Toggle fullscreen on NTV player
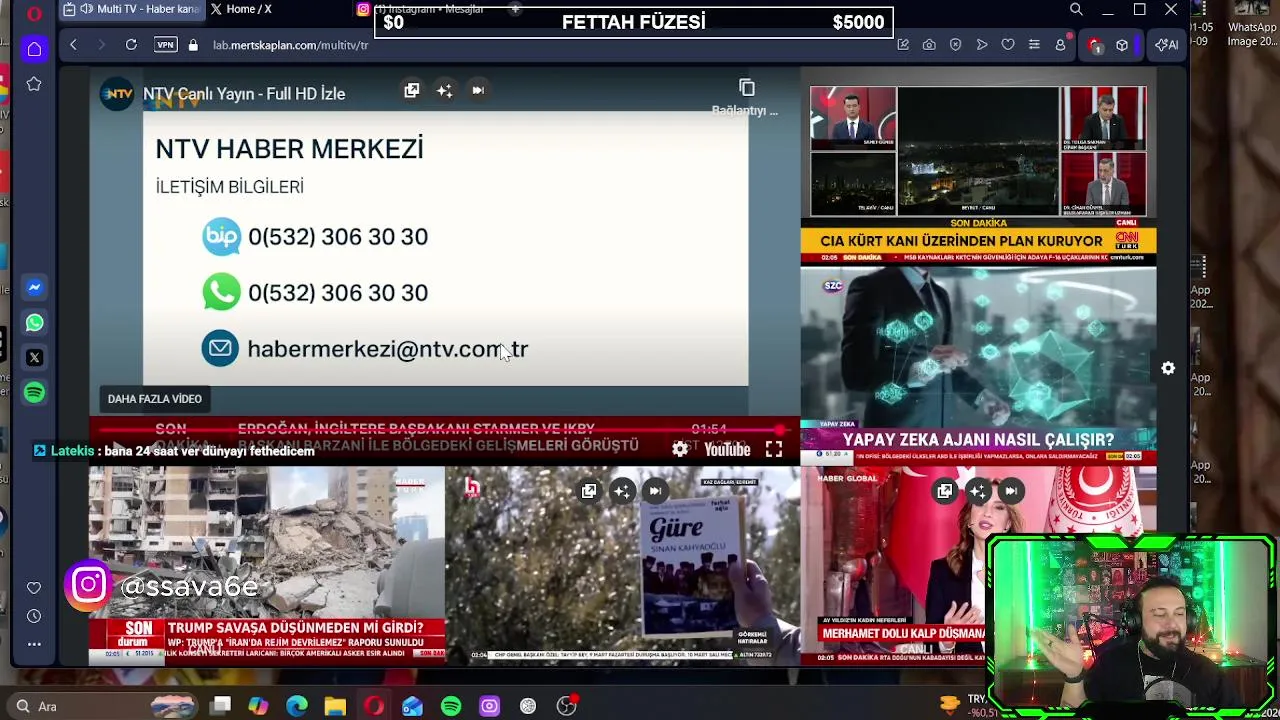The width and height of the screenshot is (1280, 720). click(x=774, y=450)
